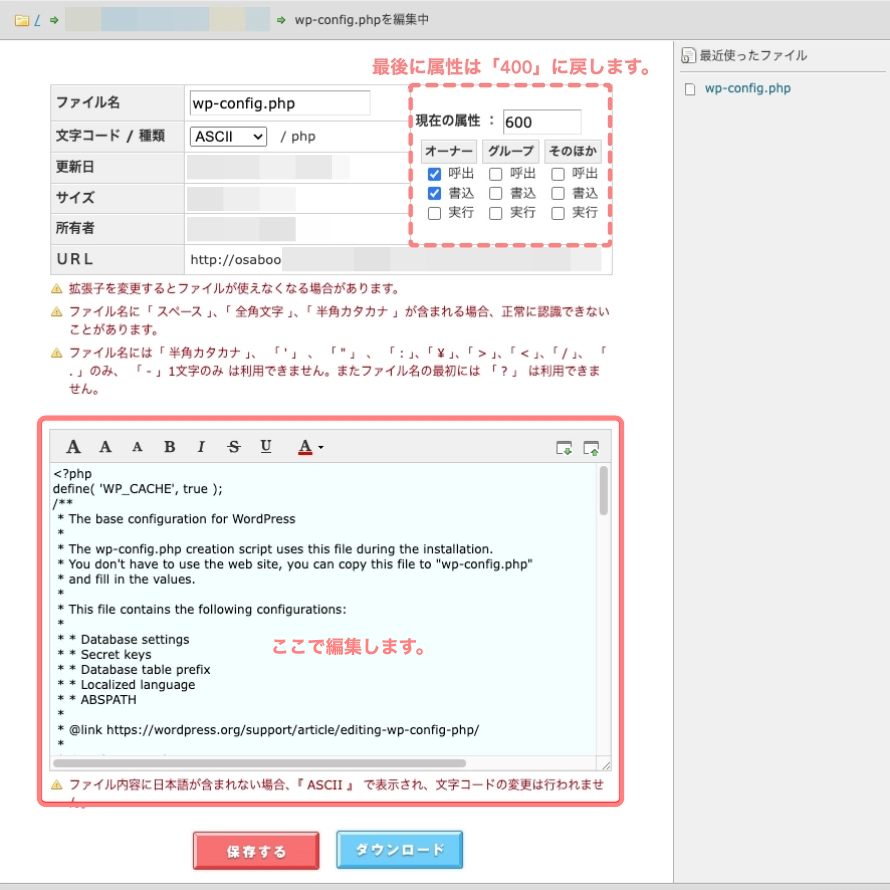
Task: Check owner 実行 (execute) permission
Action: click(434, 213)
